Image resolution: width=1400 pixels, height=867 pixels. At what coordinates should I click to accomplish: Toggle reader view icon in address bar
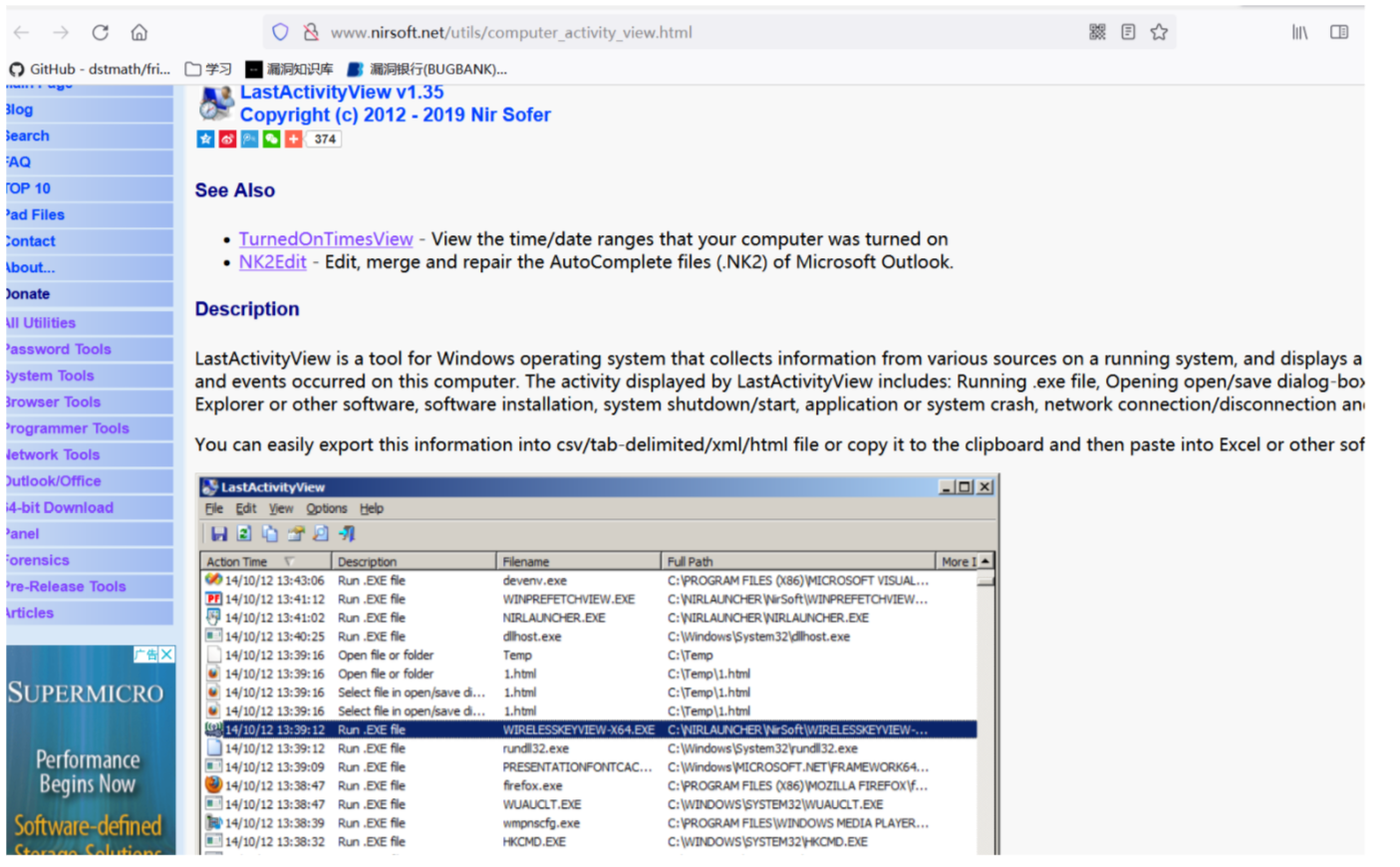[1128, 33]
